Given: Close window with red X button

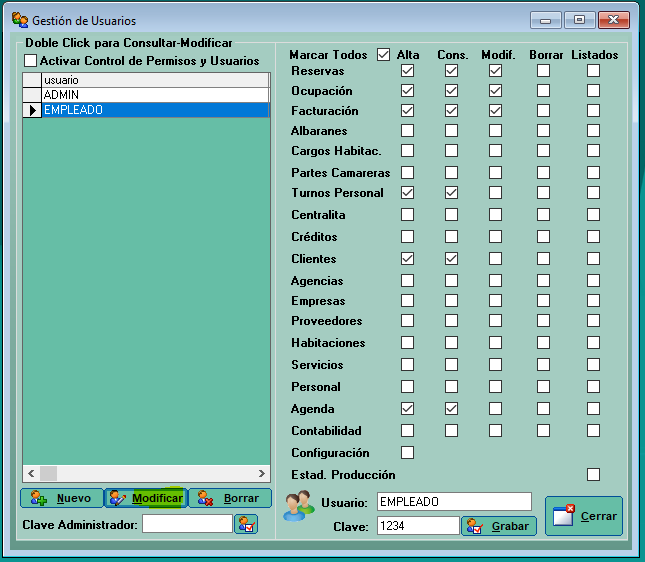Looking at the screenshot, I should (x=614, y=20).
